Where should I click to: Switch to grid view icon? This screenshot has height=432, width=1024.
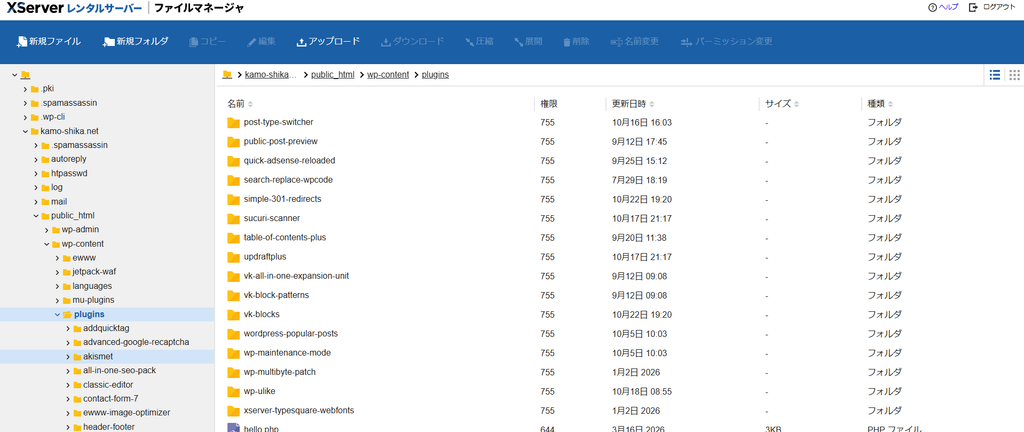1014,74
